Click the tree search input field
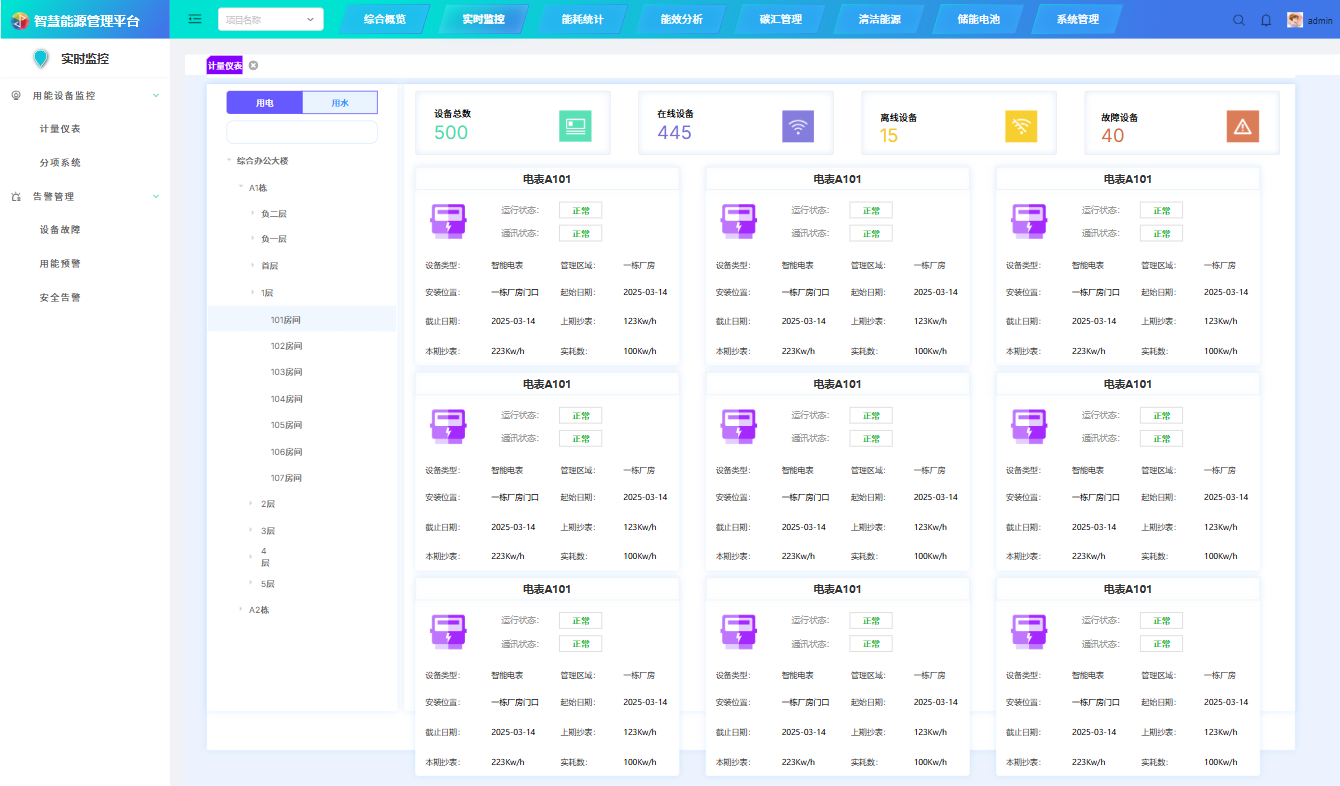The image size is (1340, 786). [x=301, y=132]
